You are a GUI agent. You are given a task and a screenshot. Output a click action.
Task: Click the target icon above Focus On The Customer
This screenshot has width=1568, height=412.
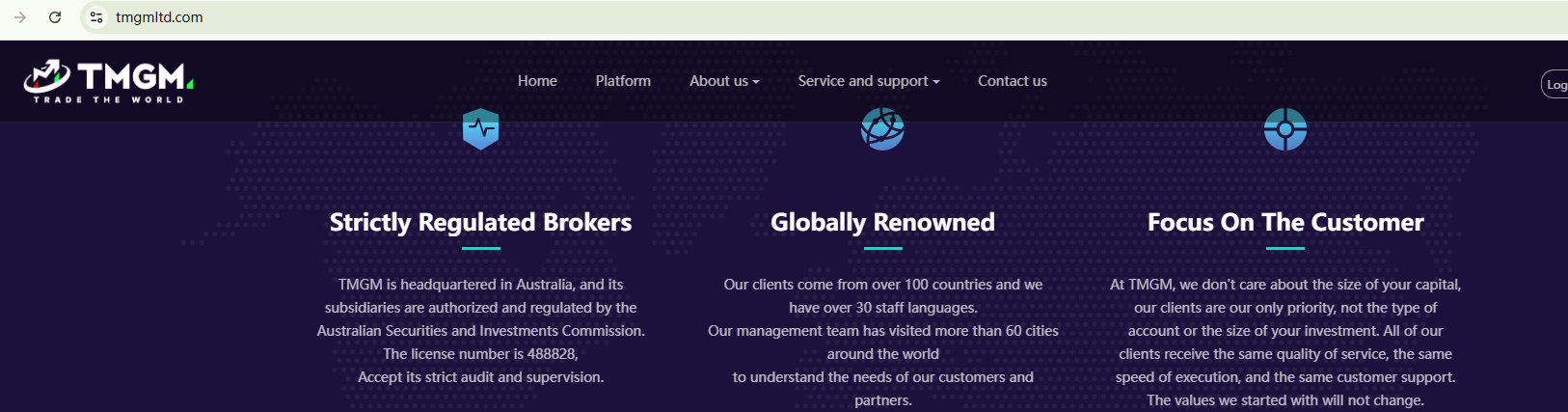point(1285,129)
